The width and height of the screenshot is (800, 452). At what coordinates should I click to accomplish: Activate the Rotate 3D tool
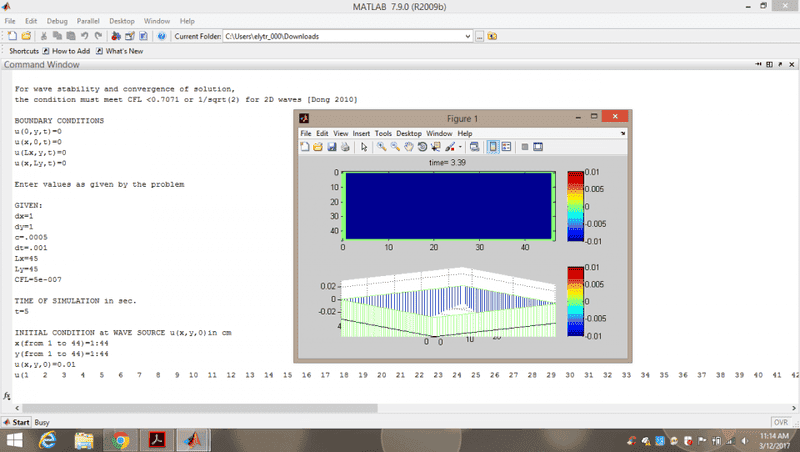point(422,147)
